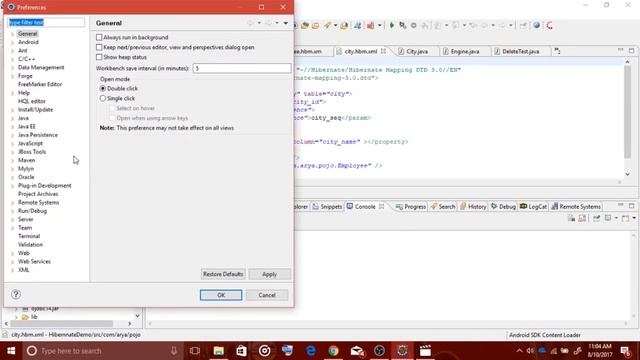Open the Preferences view menu dropdown arrow
640x360 pixels.
point(286,23)
